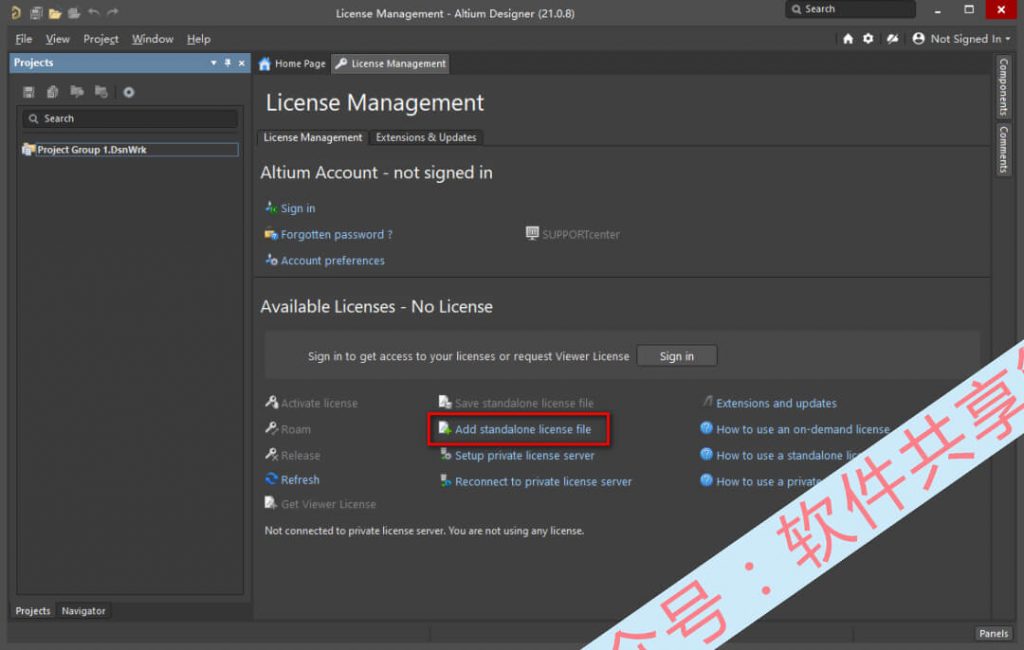This screenshot has width=1024, height=650.
Task: Select the License Management document tab with key icon
Action: (391, 63)
